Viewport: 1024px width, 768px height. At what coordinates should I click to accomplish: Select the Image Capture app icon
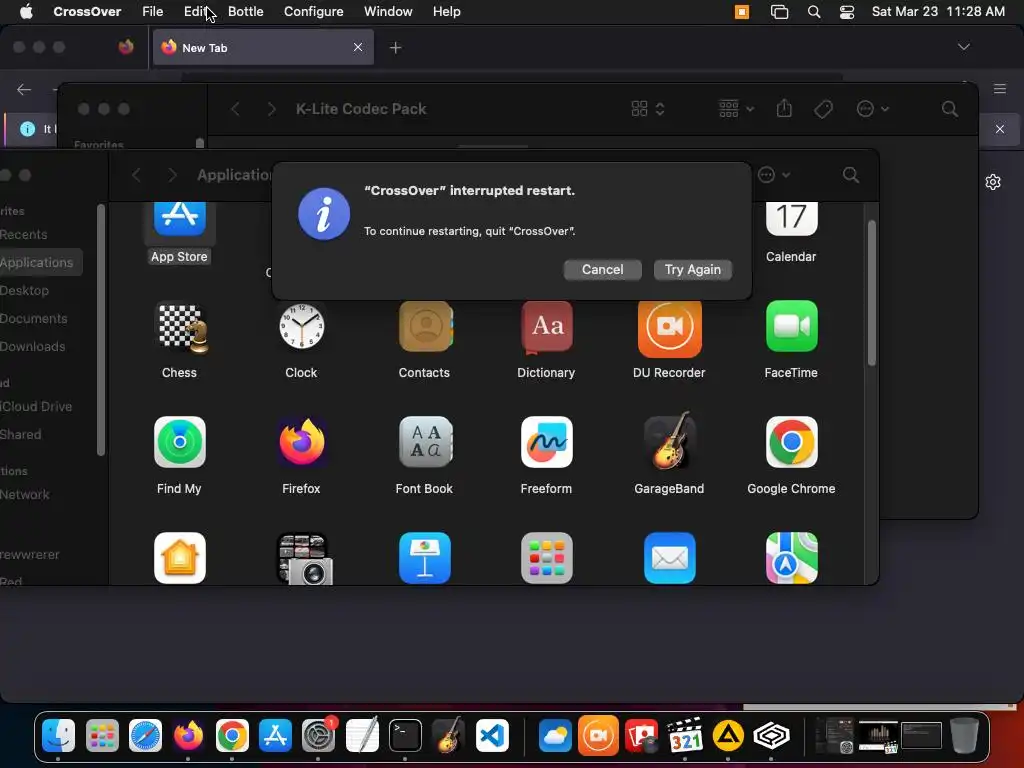(304, 558)
